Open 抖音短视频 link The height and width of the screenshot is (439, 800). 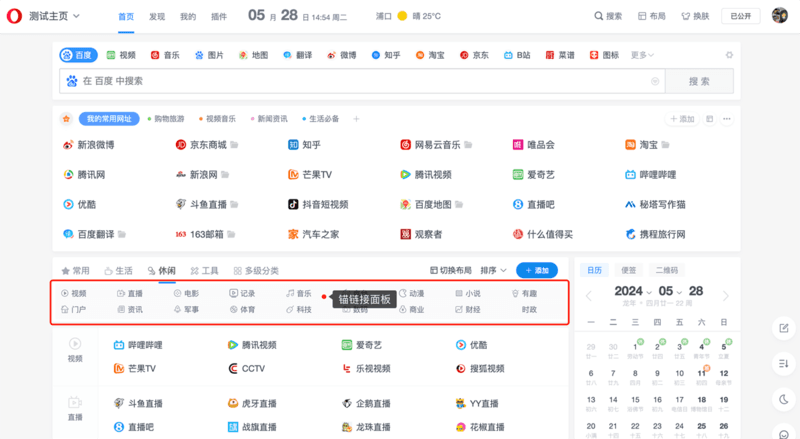[318, 205]
